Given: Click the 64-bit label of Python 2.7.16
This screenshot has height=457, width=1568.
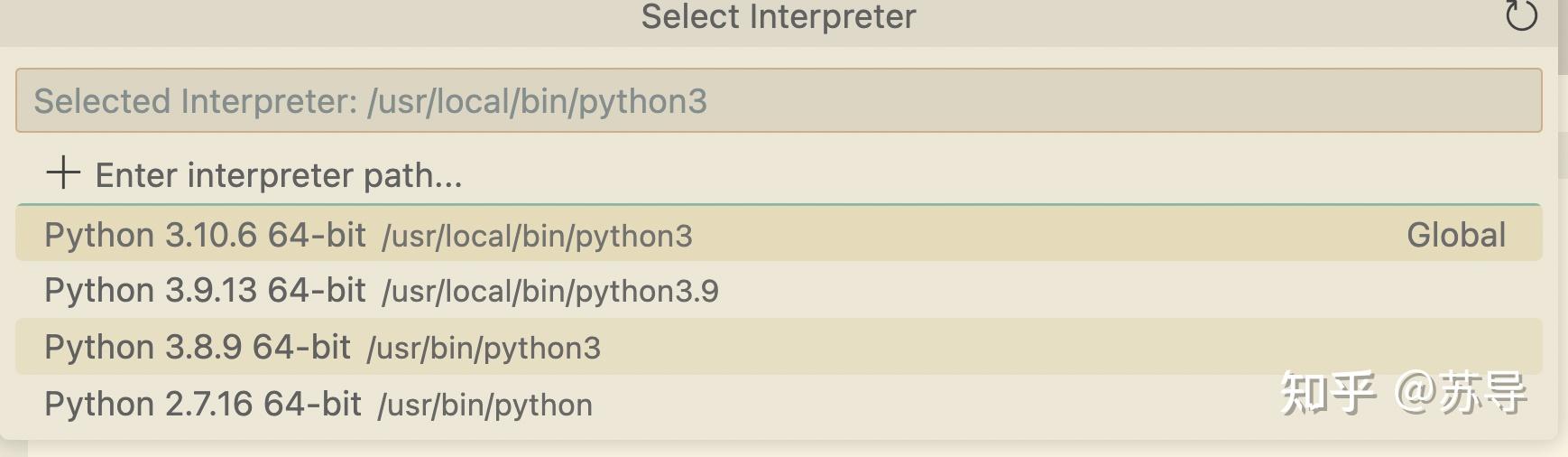Looking at the screenshot, I should point(312,404).
